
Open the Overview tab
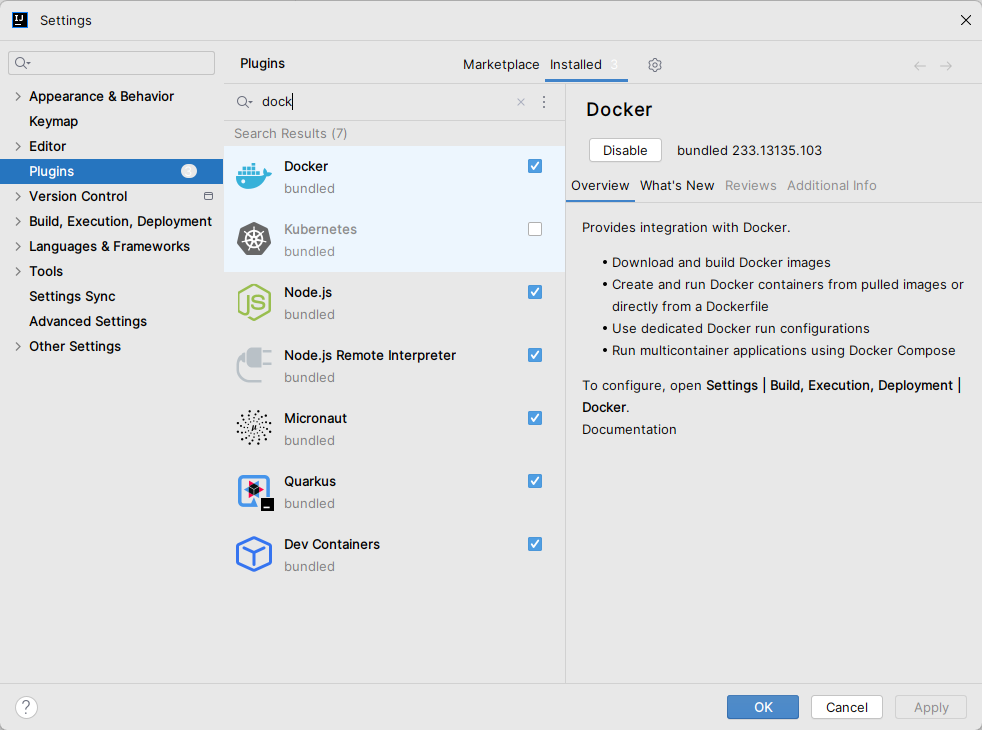(600, 185)
